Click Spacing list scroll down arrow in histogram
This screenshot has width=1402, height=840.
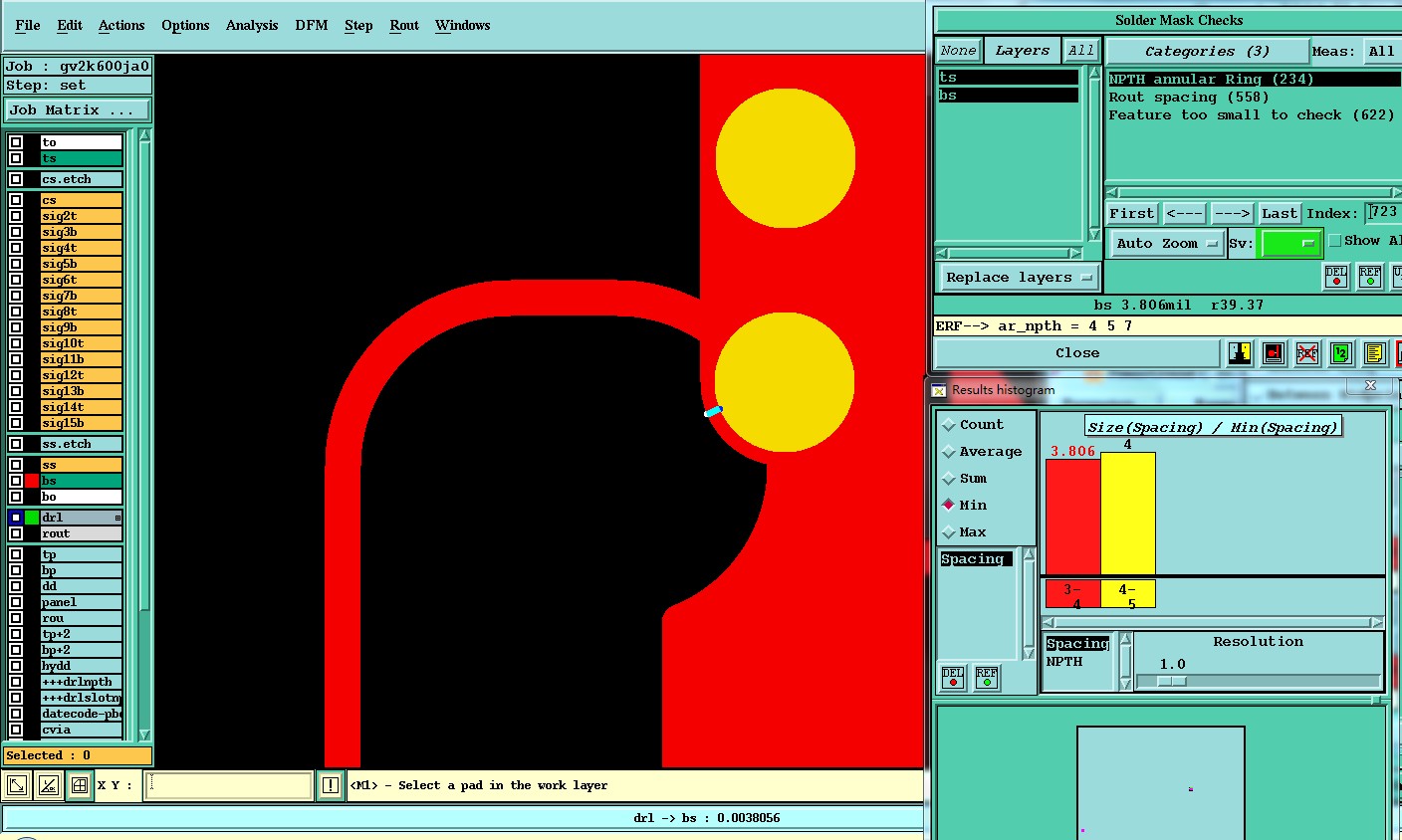1029,654
